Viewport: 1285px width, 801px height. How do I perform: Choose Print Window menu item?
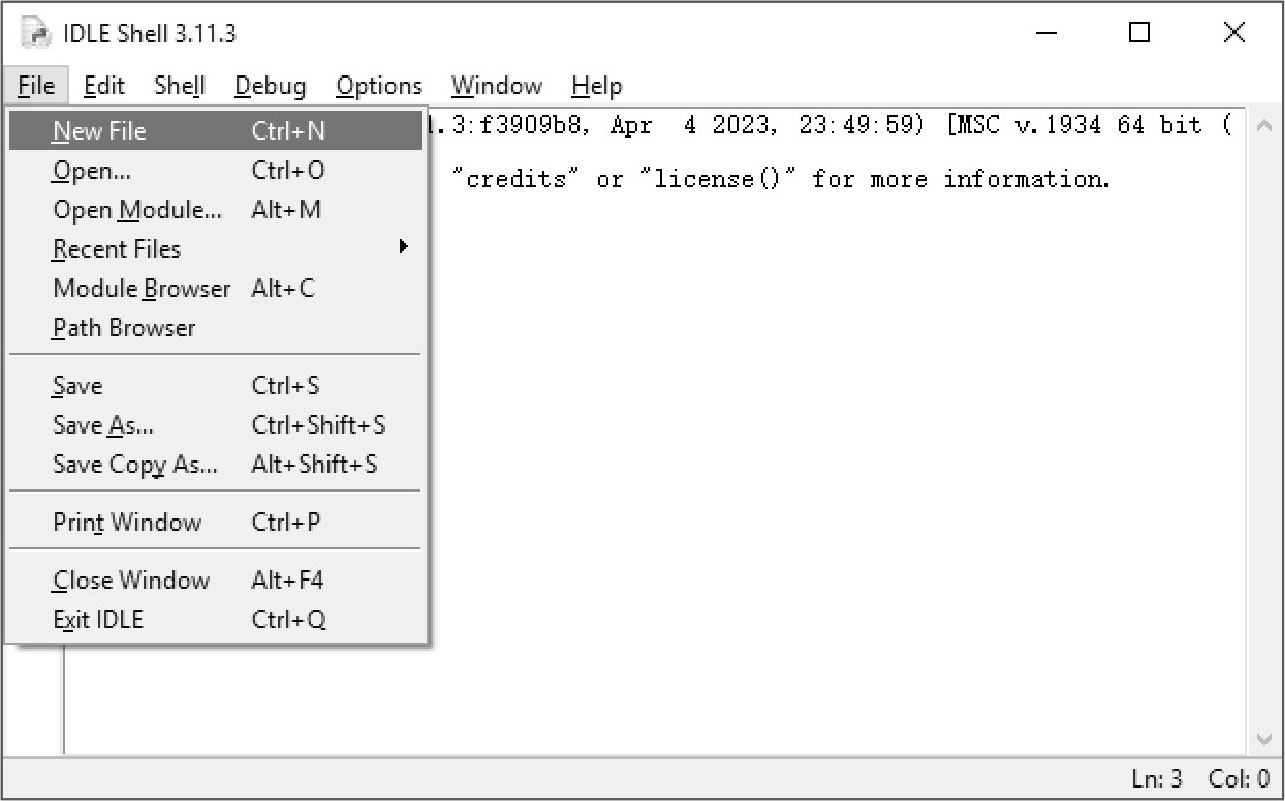click(215, 522)
